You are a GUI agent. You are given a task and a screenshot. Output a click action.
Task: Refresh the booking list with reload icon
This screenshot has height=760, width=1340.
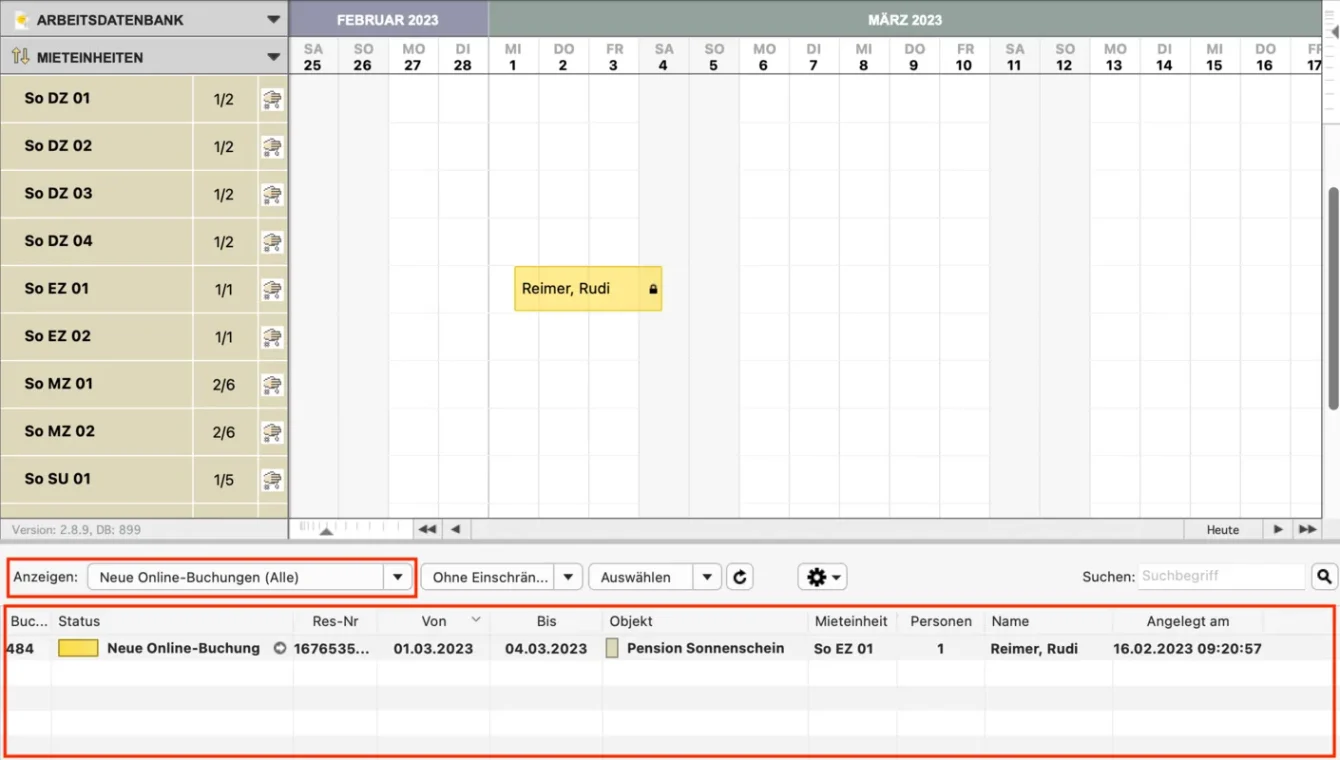[x=740, y=577]
